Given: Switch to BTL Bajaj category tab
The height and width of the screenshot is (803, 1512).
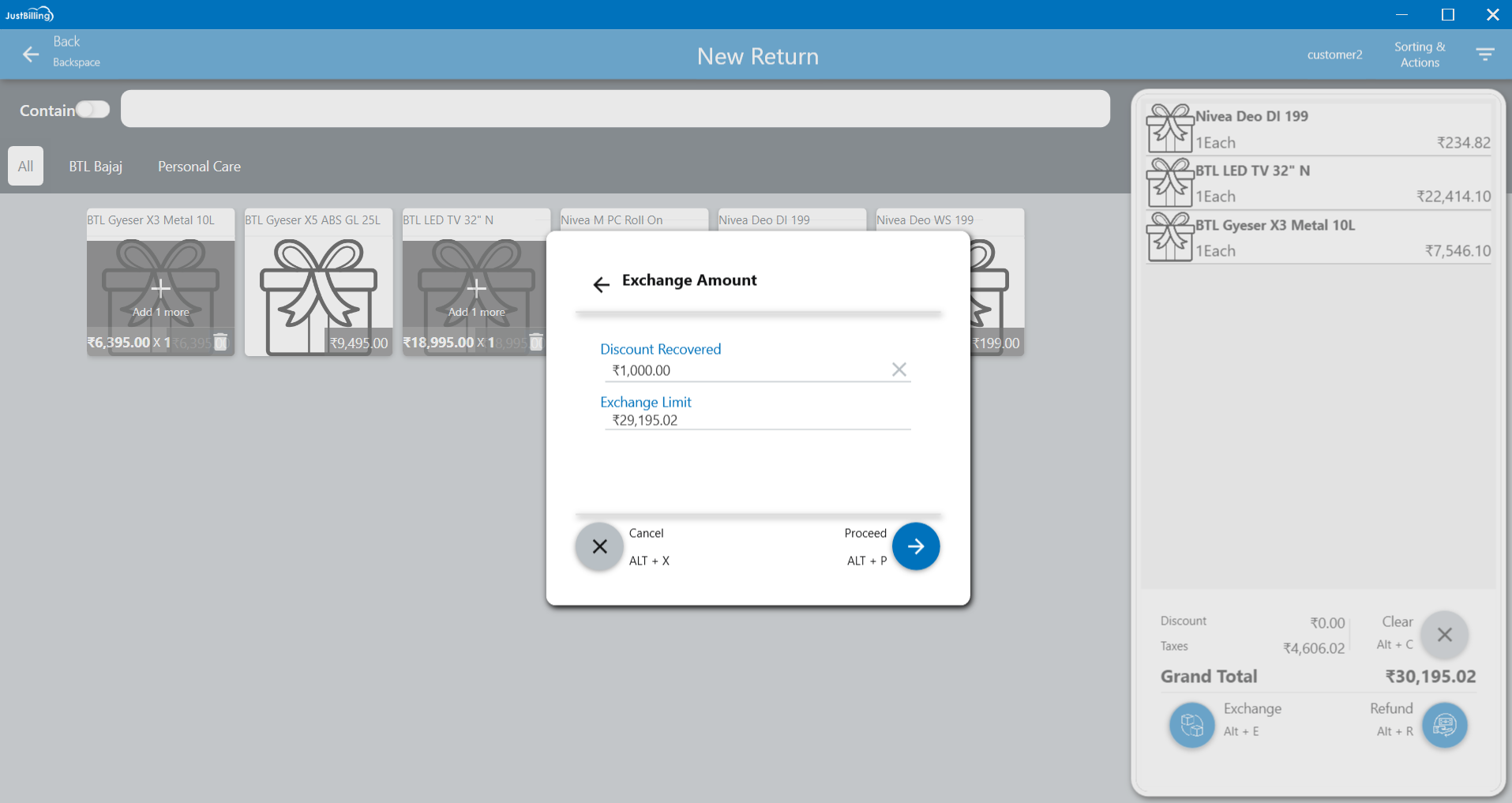Looking at the screenshot, I should tap(96, 167).
